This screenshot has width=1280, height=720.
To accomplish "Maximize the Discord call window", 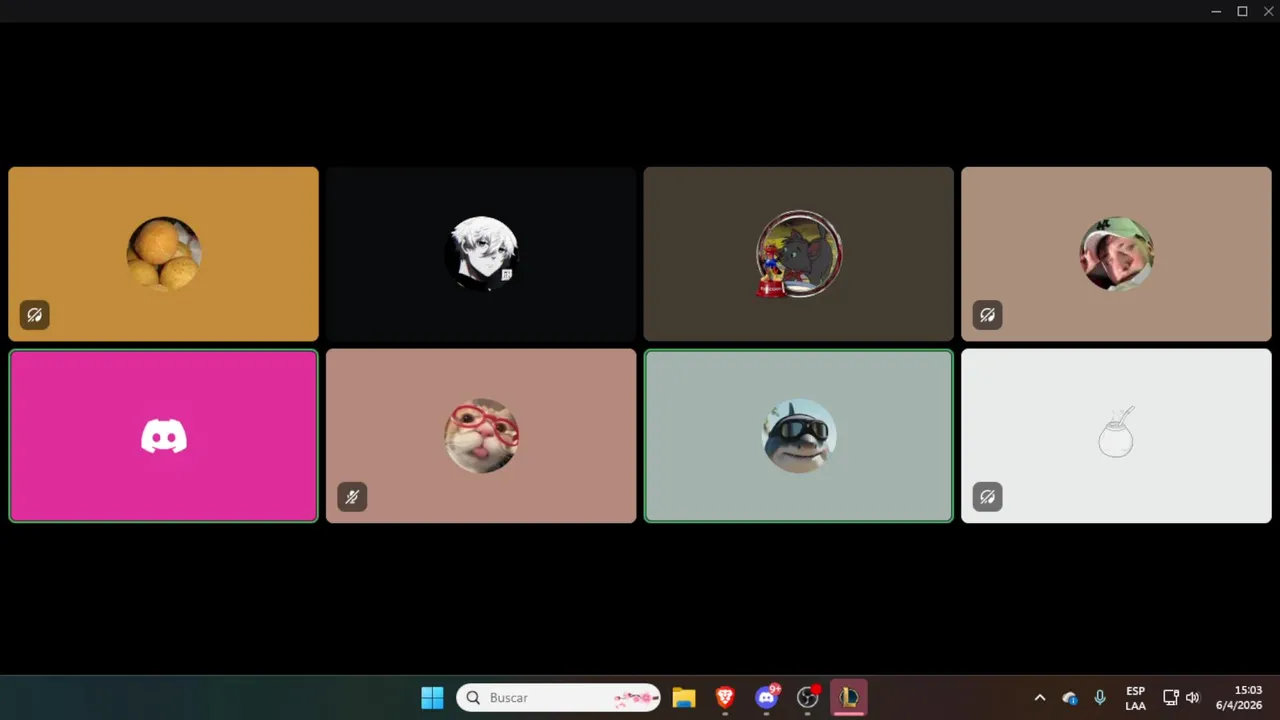I will [x=1242, y=11].
